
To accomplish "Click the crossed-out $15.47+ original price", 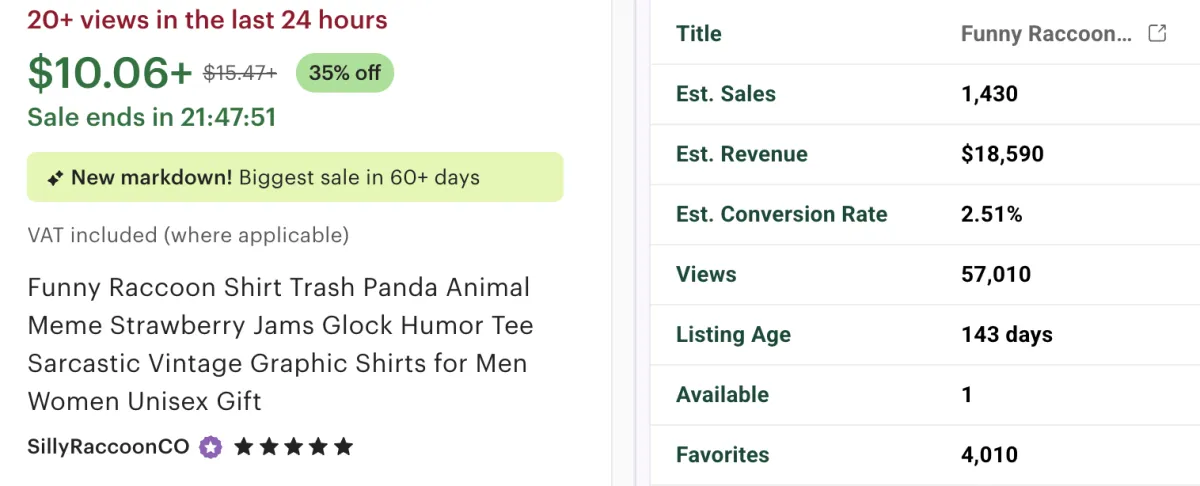I will pos(240,73).
